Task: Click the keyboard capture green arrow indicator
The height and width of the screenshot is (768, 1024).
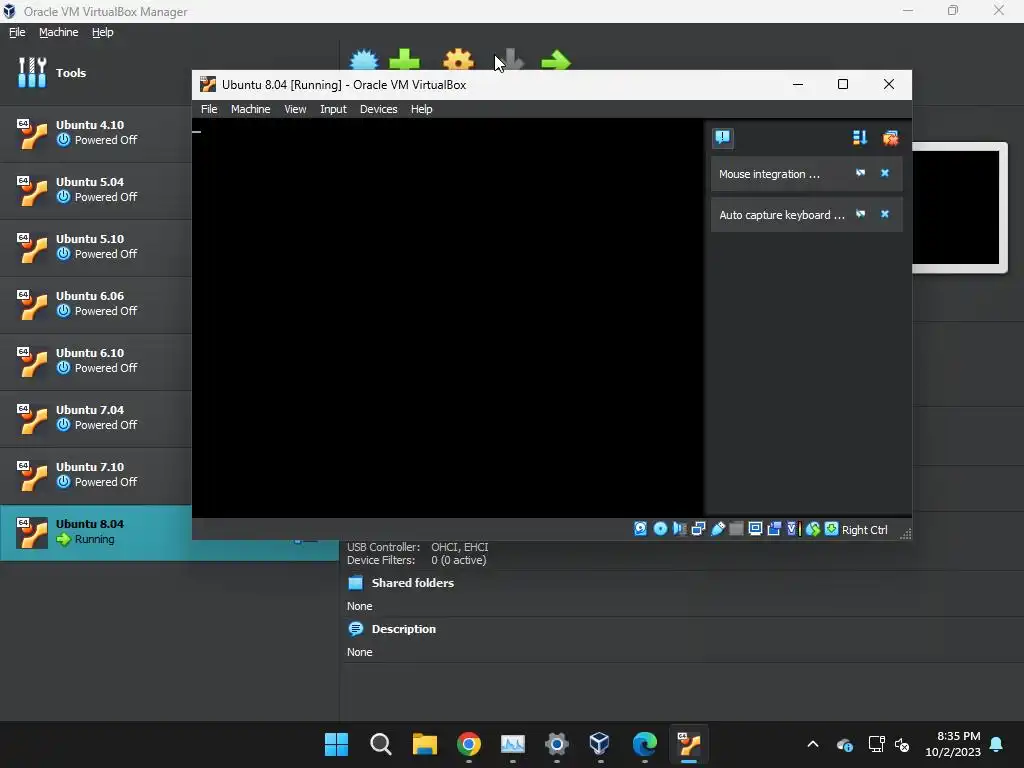Action: click(831, 529)
